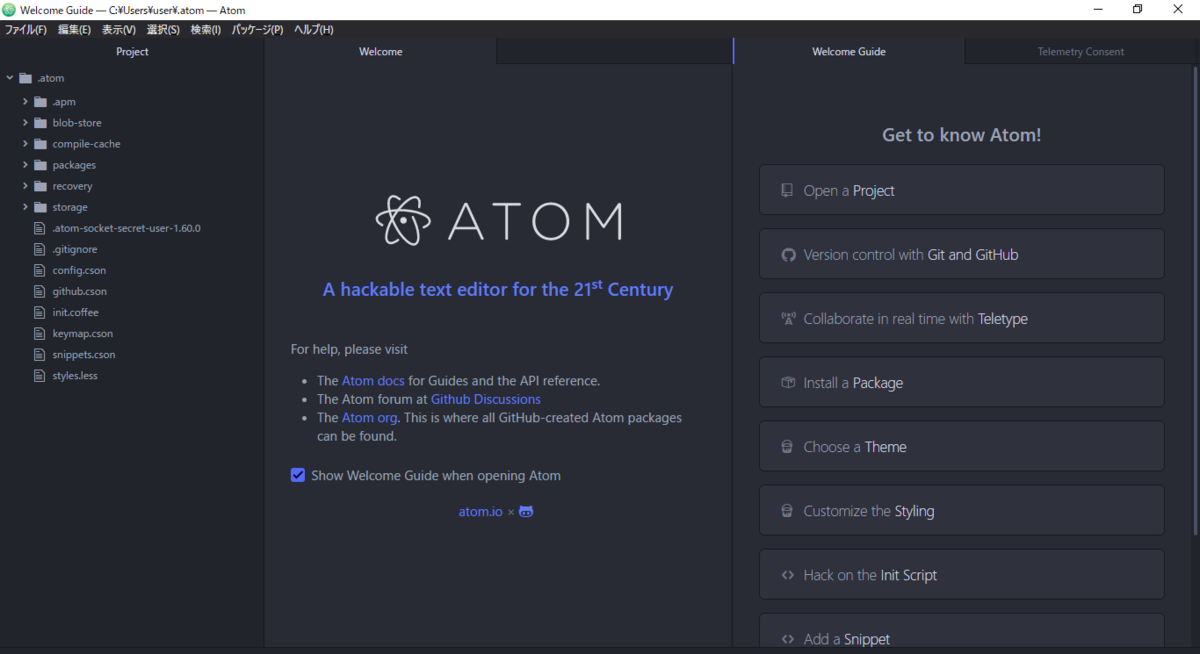The image size is (1200, 654).
Task: Expand the .apm folder chevron
Action: [25, 102]
